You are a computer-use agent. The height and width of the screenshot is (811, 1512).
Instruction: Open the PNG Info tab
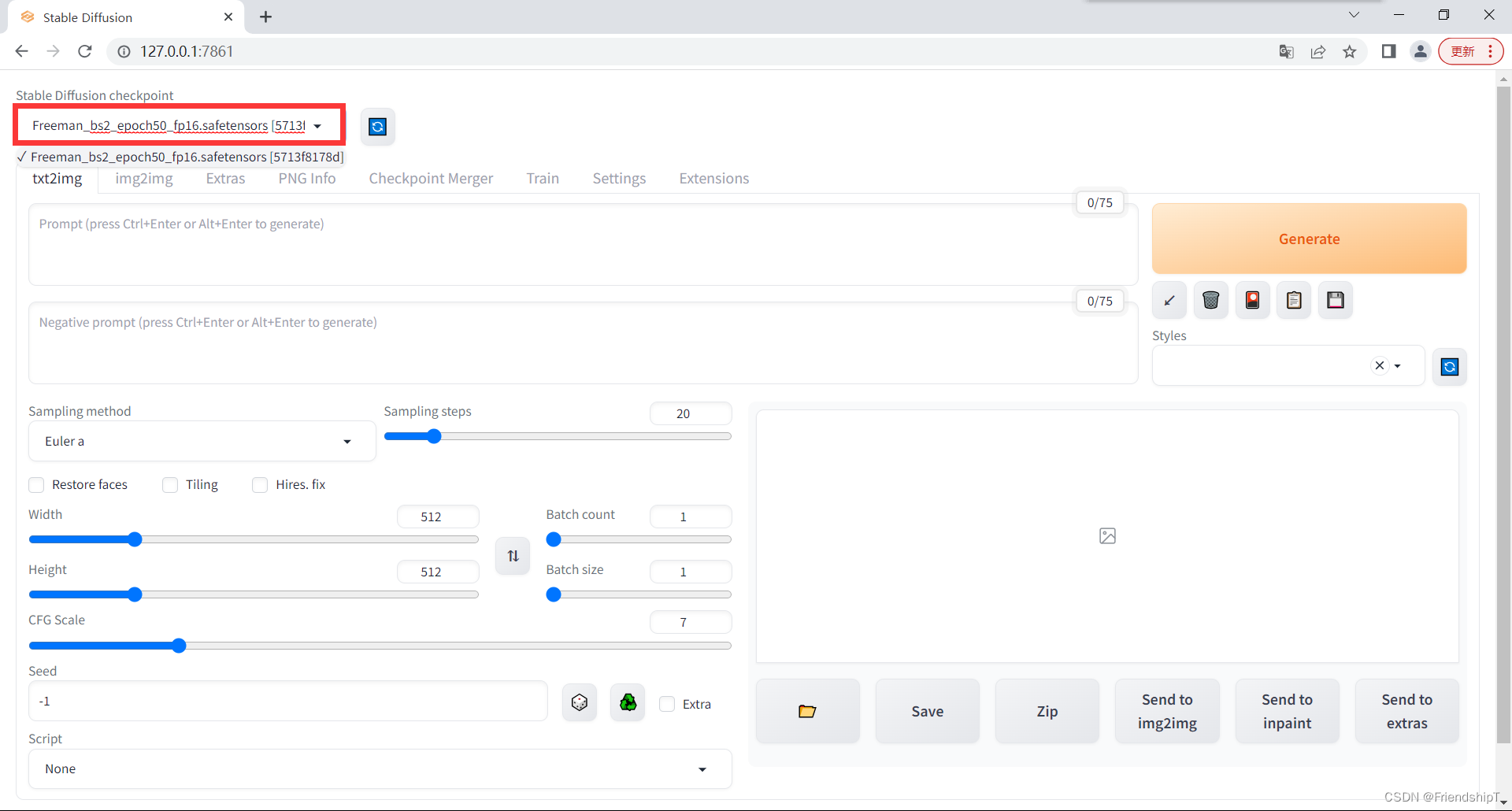307,178
